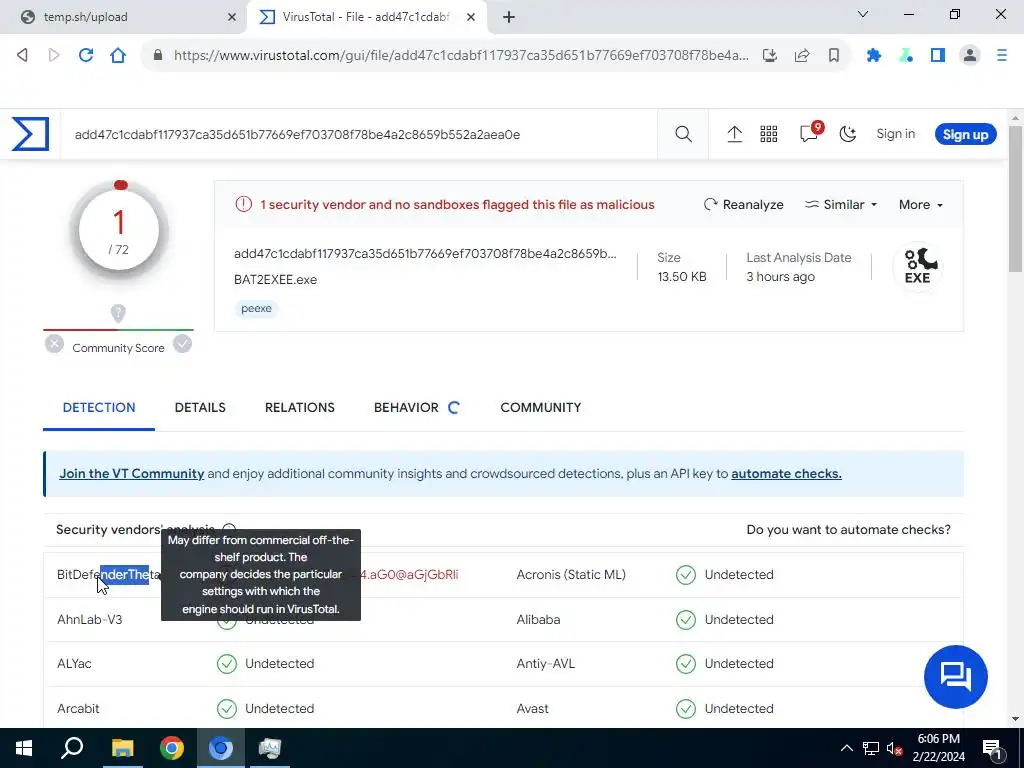Open the Windows Start menu
Image resolution: width=1024 pixels, height=768 pixels.
tap(24, 748)
